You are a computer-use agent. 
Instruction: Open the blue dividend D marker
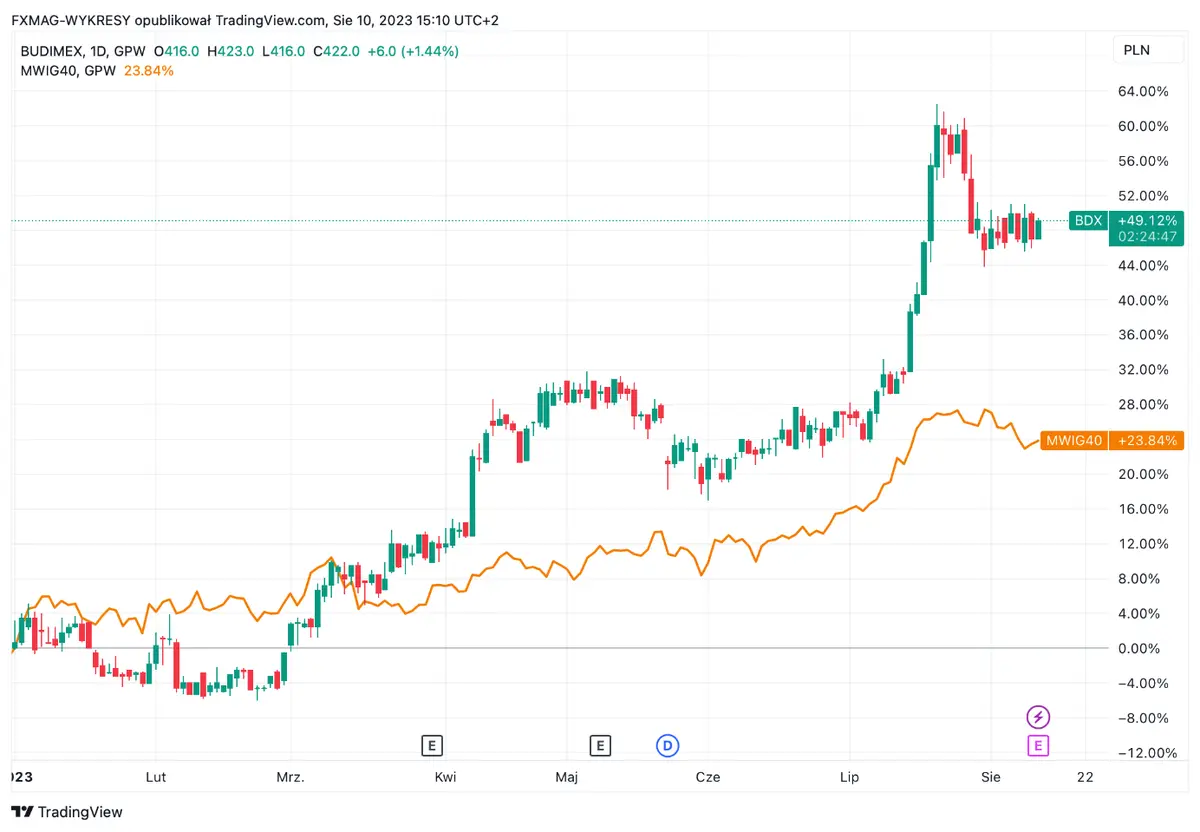click(x=667, y=745)
